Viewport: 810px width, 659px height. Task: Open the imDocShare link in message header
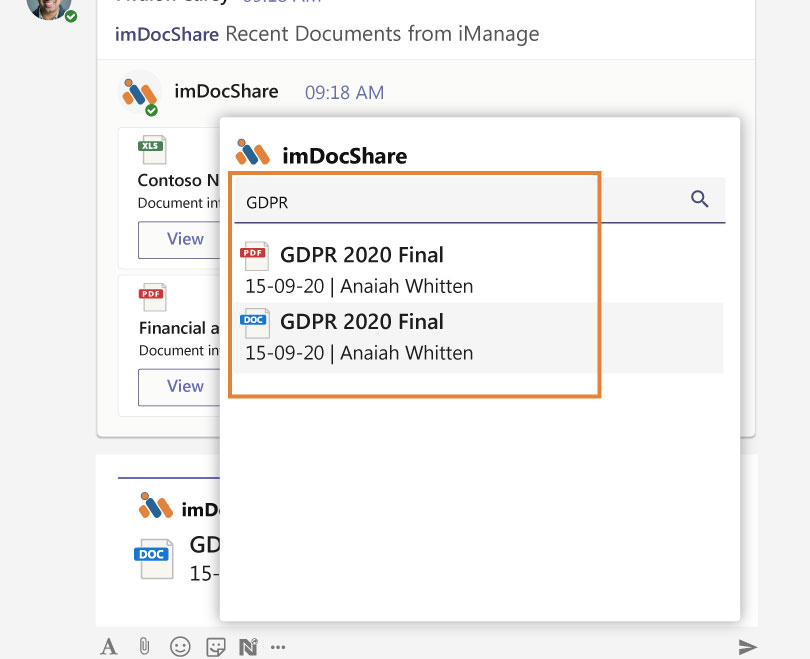pyautogui.click(x=167, y=34)
